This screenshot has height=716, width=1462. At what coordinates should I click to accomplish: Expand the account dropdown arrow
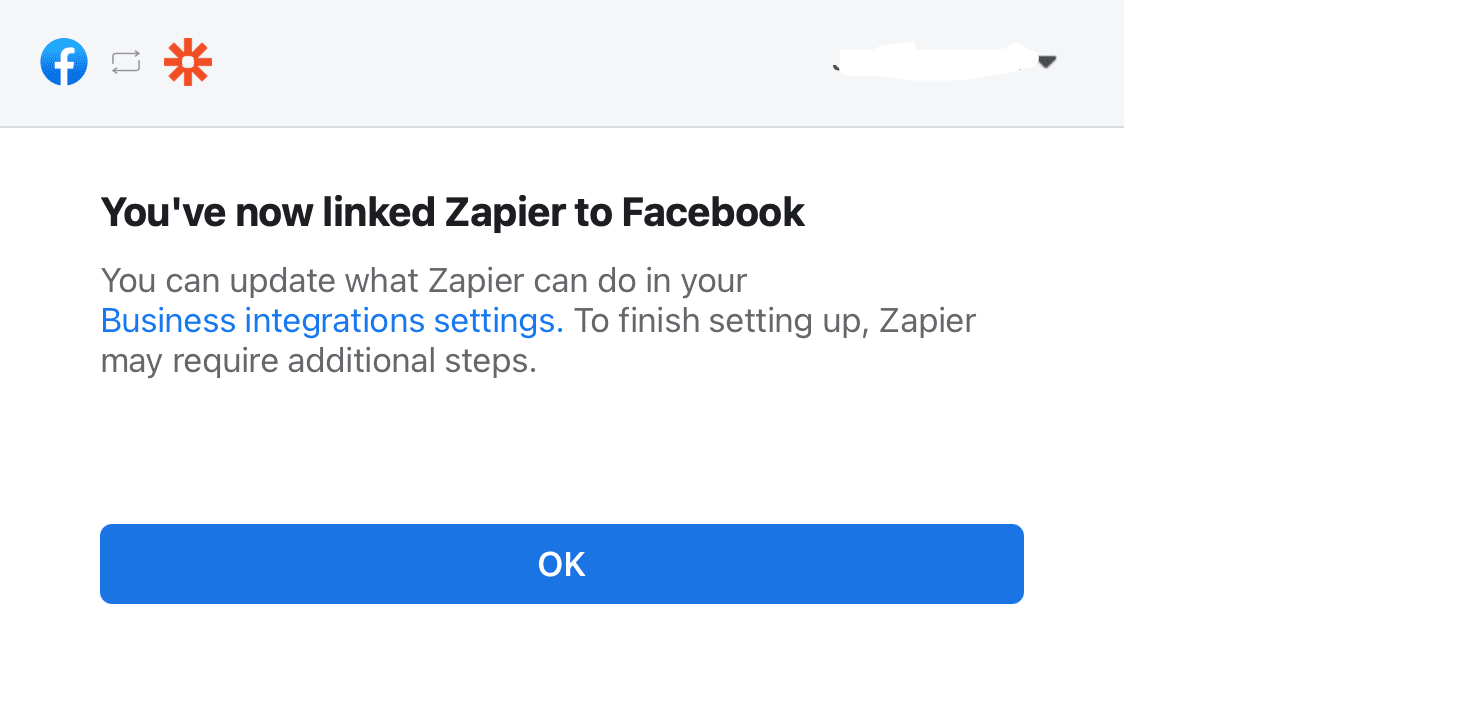point(1047,62)
